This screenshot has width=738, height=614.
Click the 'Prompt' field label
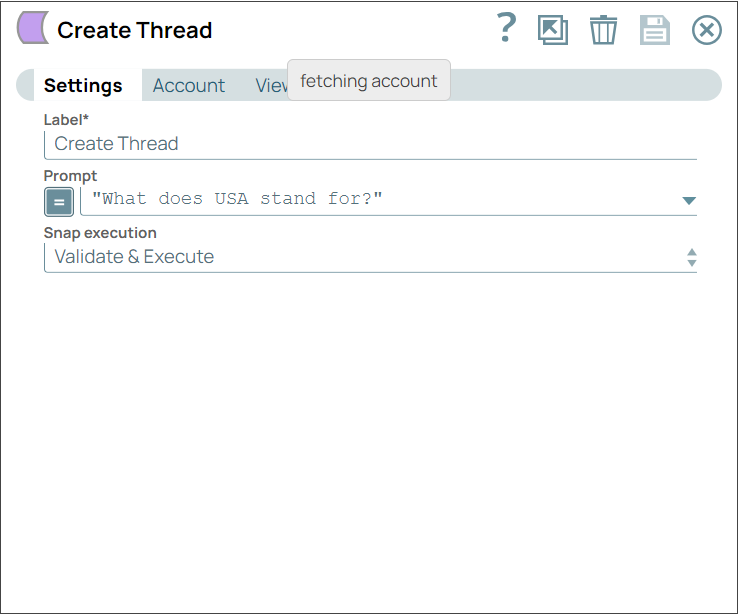[70, 176]
